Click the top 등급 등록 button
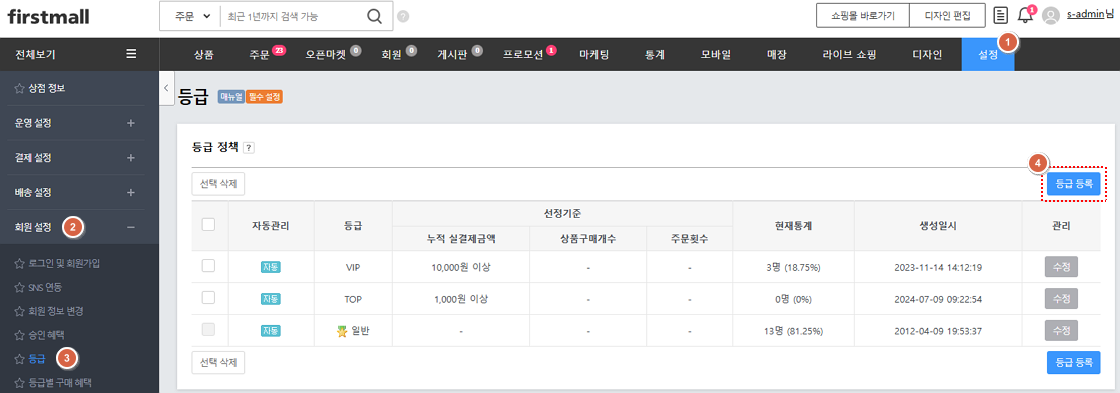Viewport: 1120px width, 393px height. pyautogui.click(x=1074, y=184)
